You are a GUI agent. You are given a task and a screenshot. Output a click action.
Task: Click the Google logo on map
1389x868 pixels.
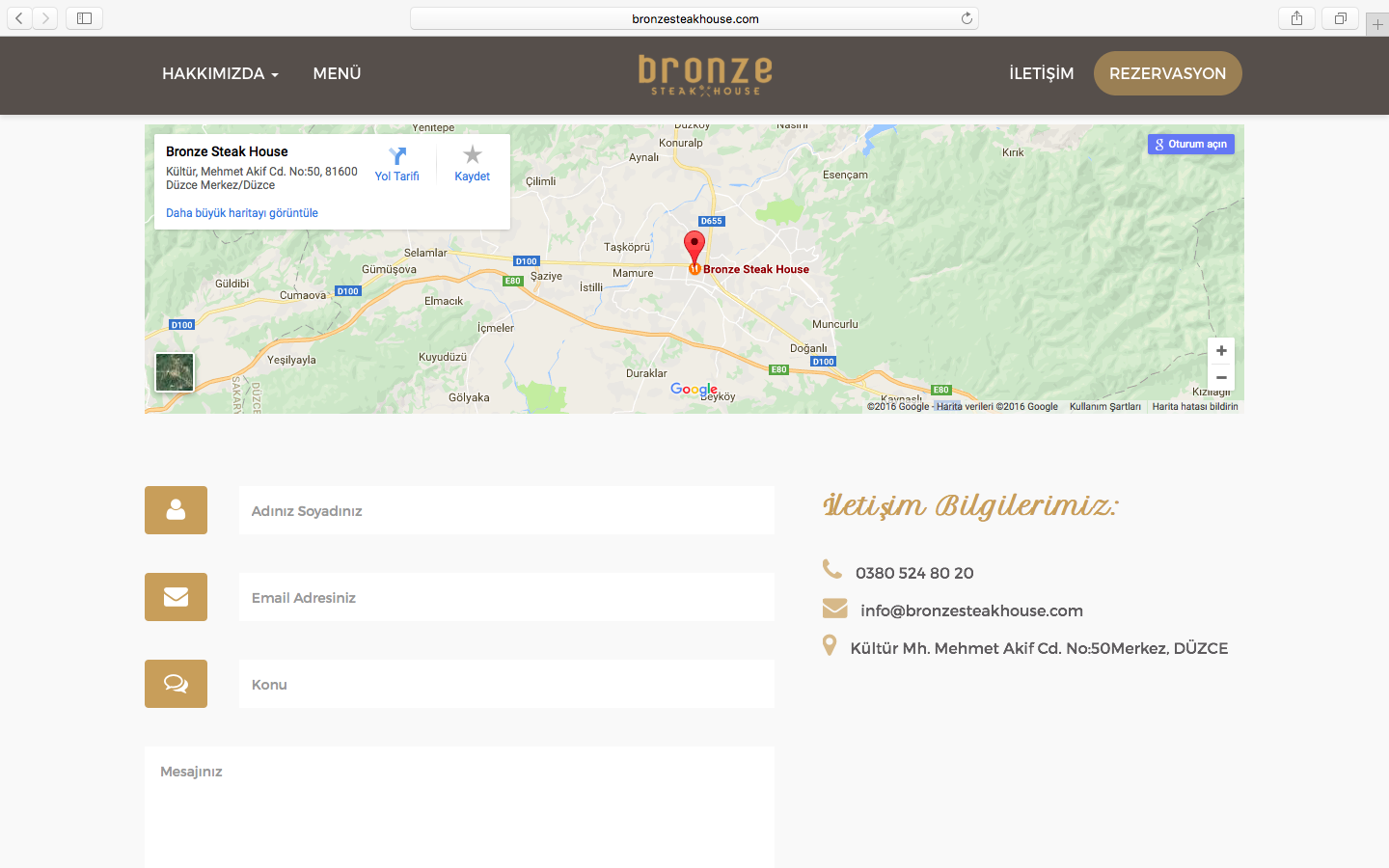[694, 389]
